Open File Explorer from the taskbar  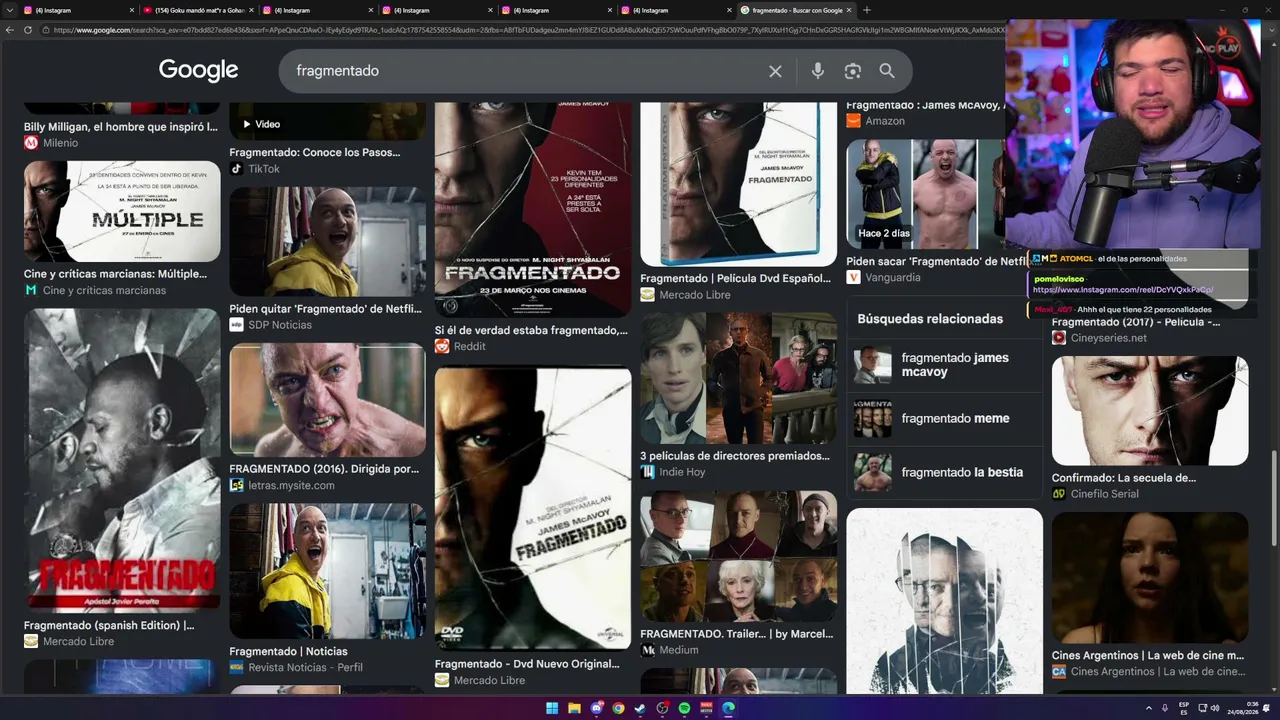pyautogui.click(x=574, y=708)
